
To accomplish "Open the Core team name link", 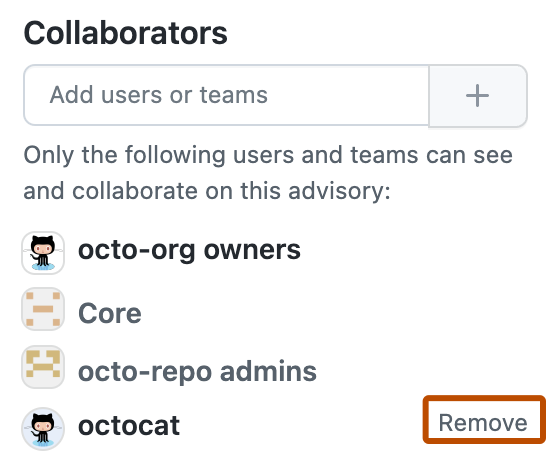I will [110, 313].
